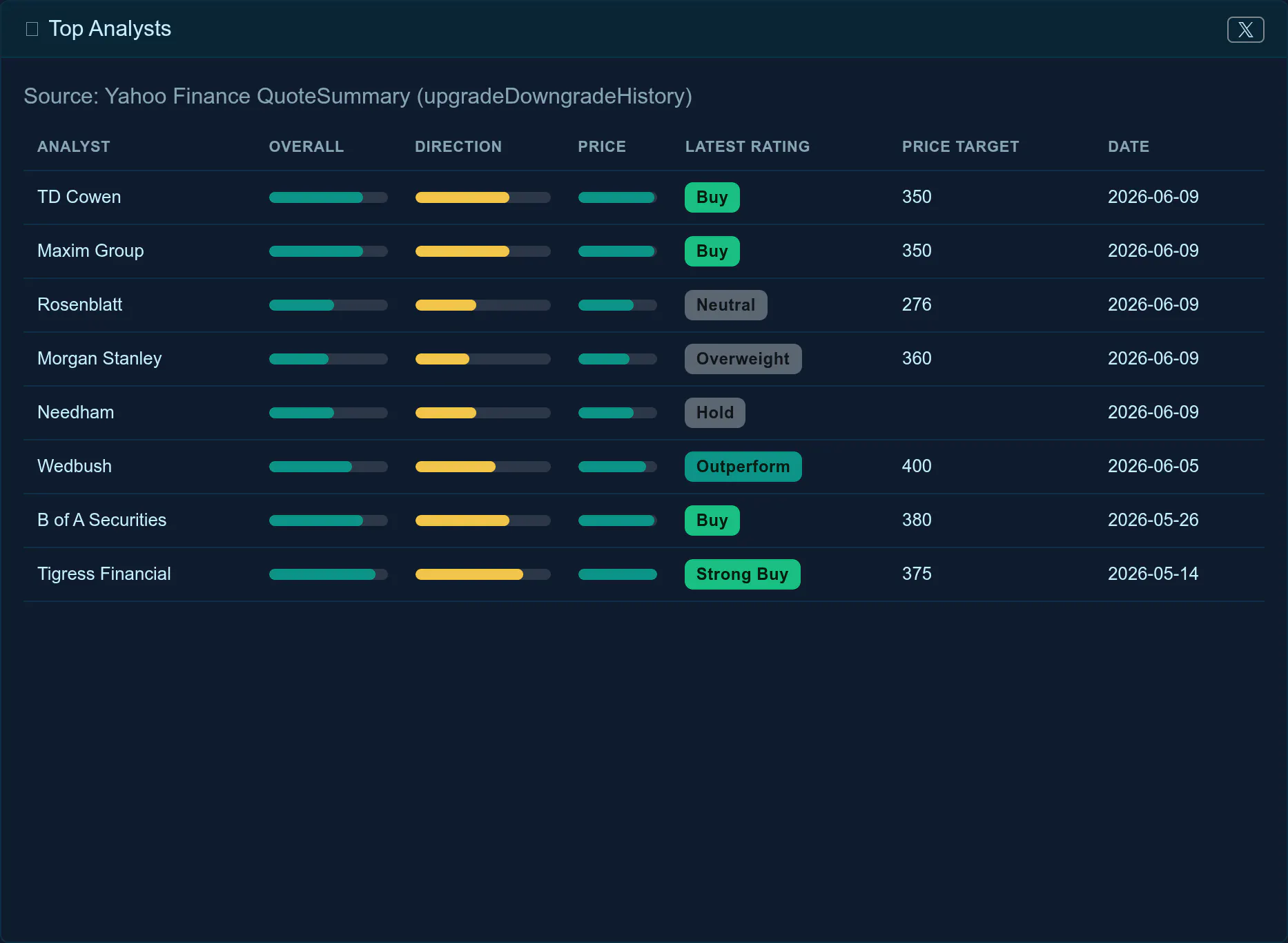Click Wedbush's overall score bar
The width and height of the screenshot is (1288, 943).
point(329,467)
